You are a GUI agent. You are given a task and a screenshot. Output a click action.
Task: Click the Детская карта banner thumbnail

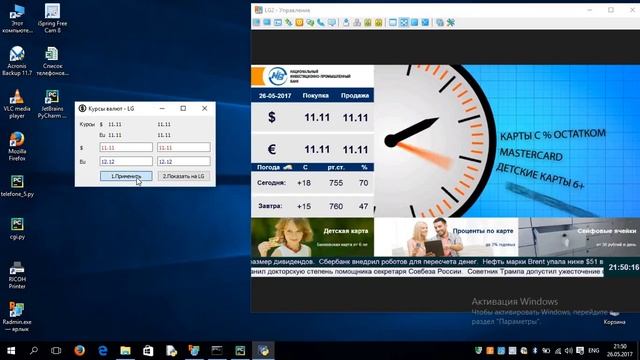point(312,237)
